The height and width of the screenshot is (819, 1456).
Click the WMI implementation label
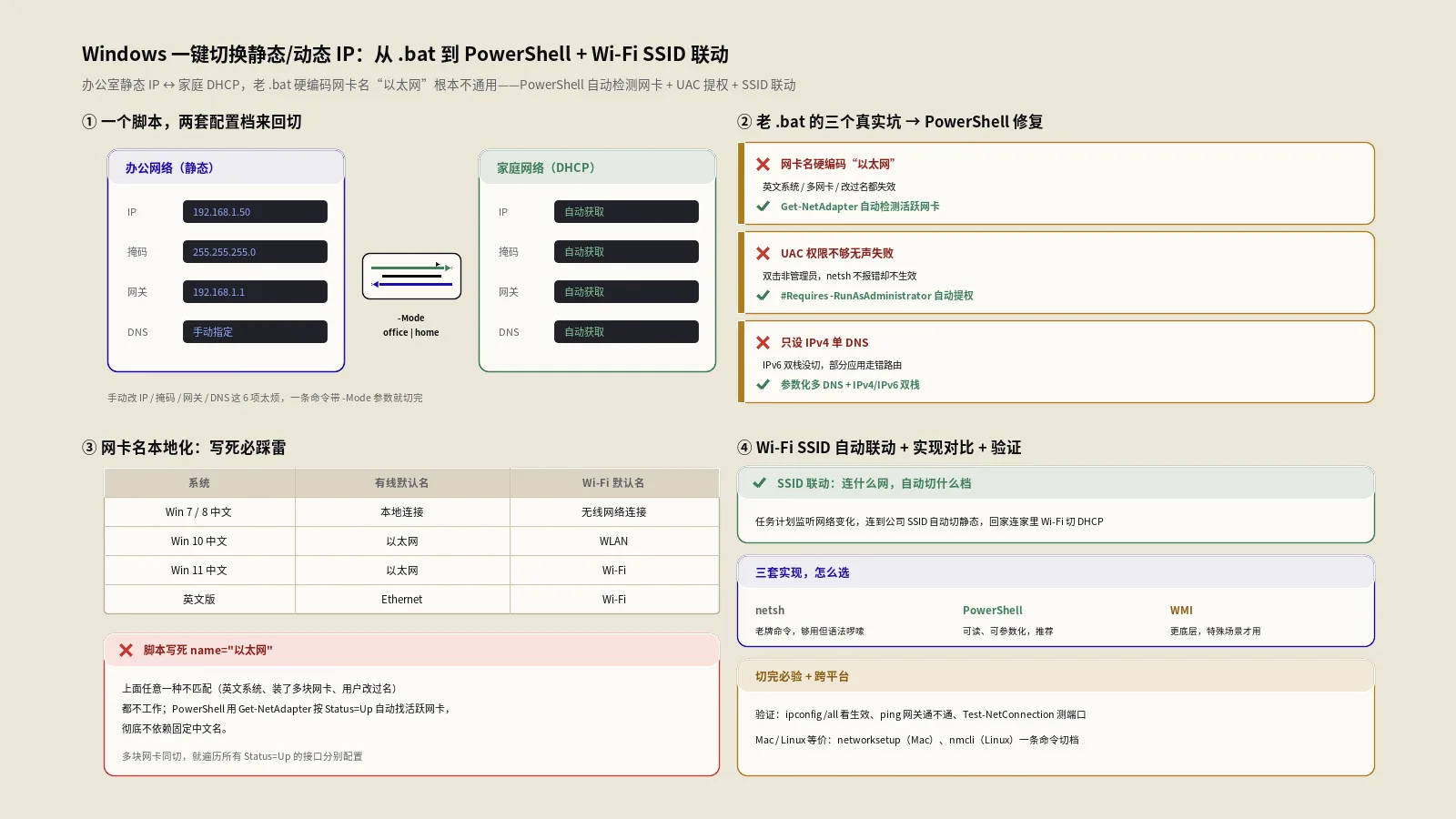click(x=1181, y=611)
